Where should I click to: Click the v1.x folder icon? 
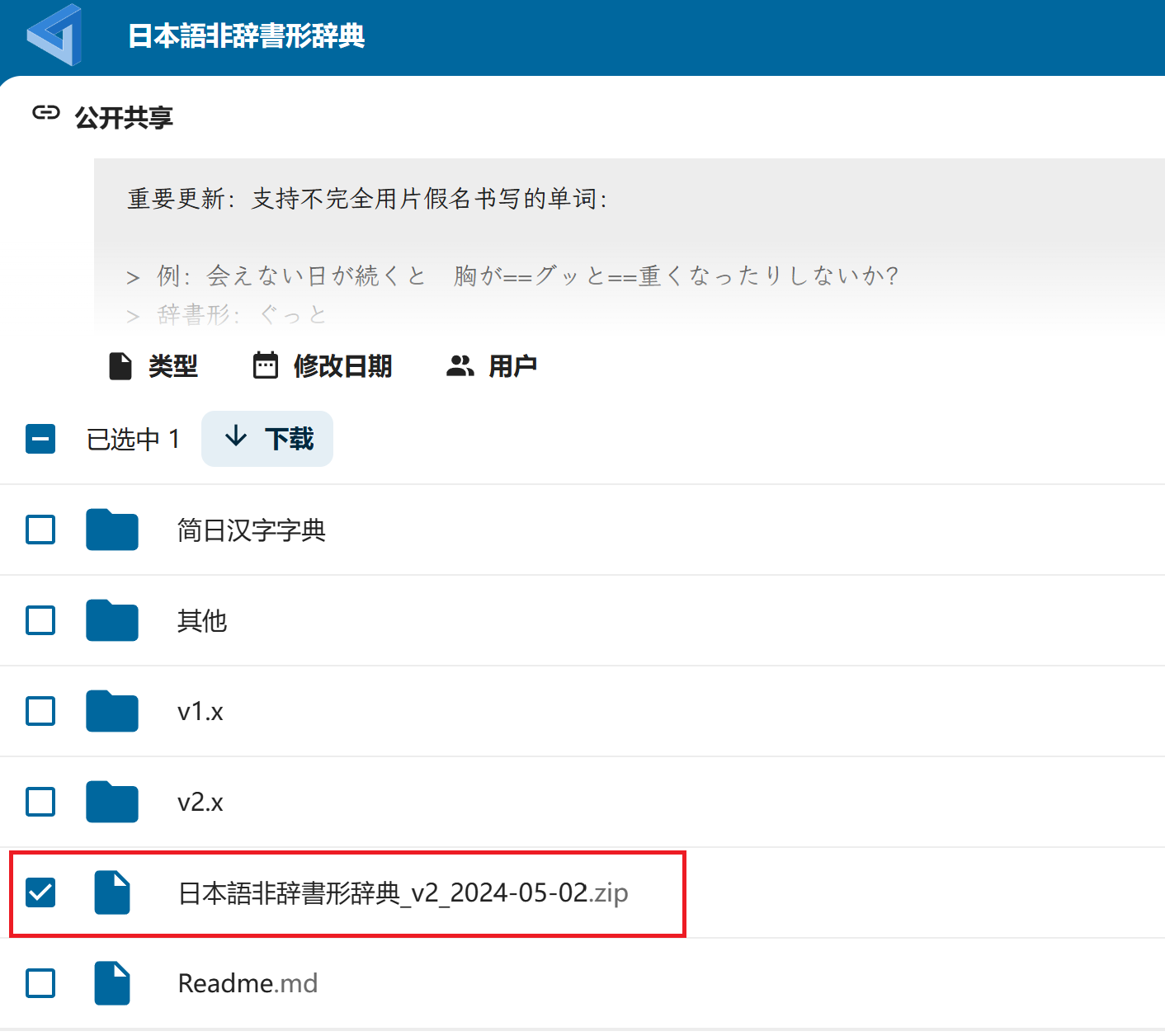click(x=112, y=711)
